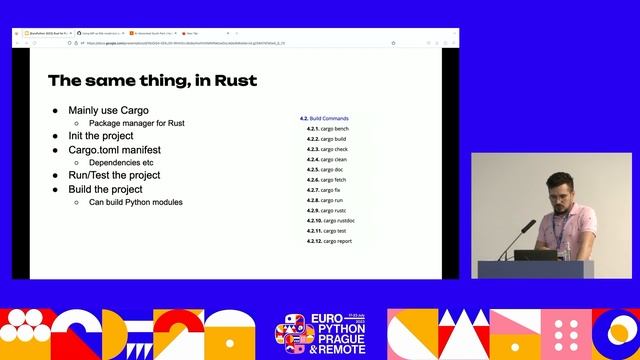The width and height of the screenshot is (640, 360).
Task: Open the GitHub browser tab
Action: tap(100, 33)
